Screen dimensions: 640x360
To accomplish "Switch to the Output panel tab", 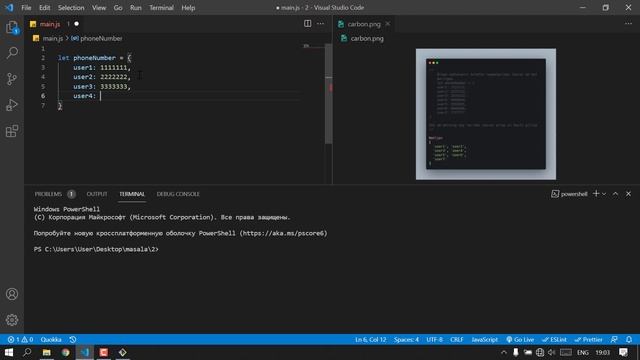I will 97,194.
